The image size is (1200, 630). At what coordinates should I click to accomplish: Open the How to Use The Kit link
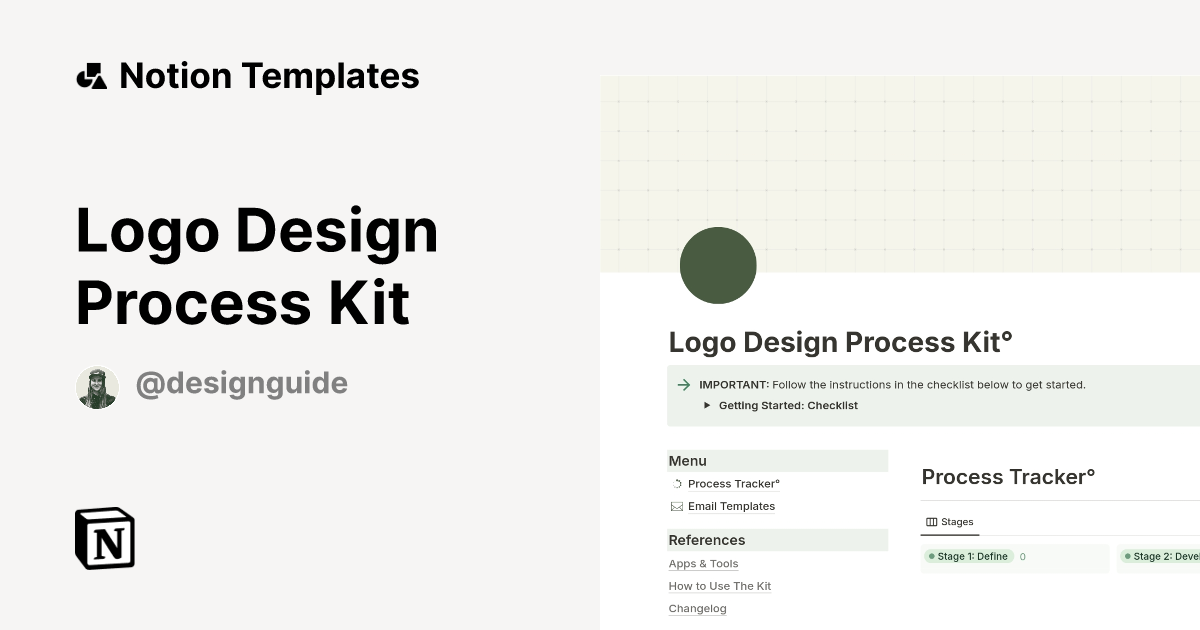click(719, 586)
